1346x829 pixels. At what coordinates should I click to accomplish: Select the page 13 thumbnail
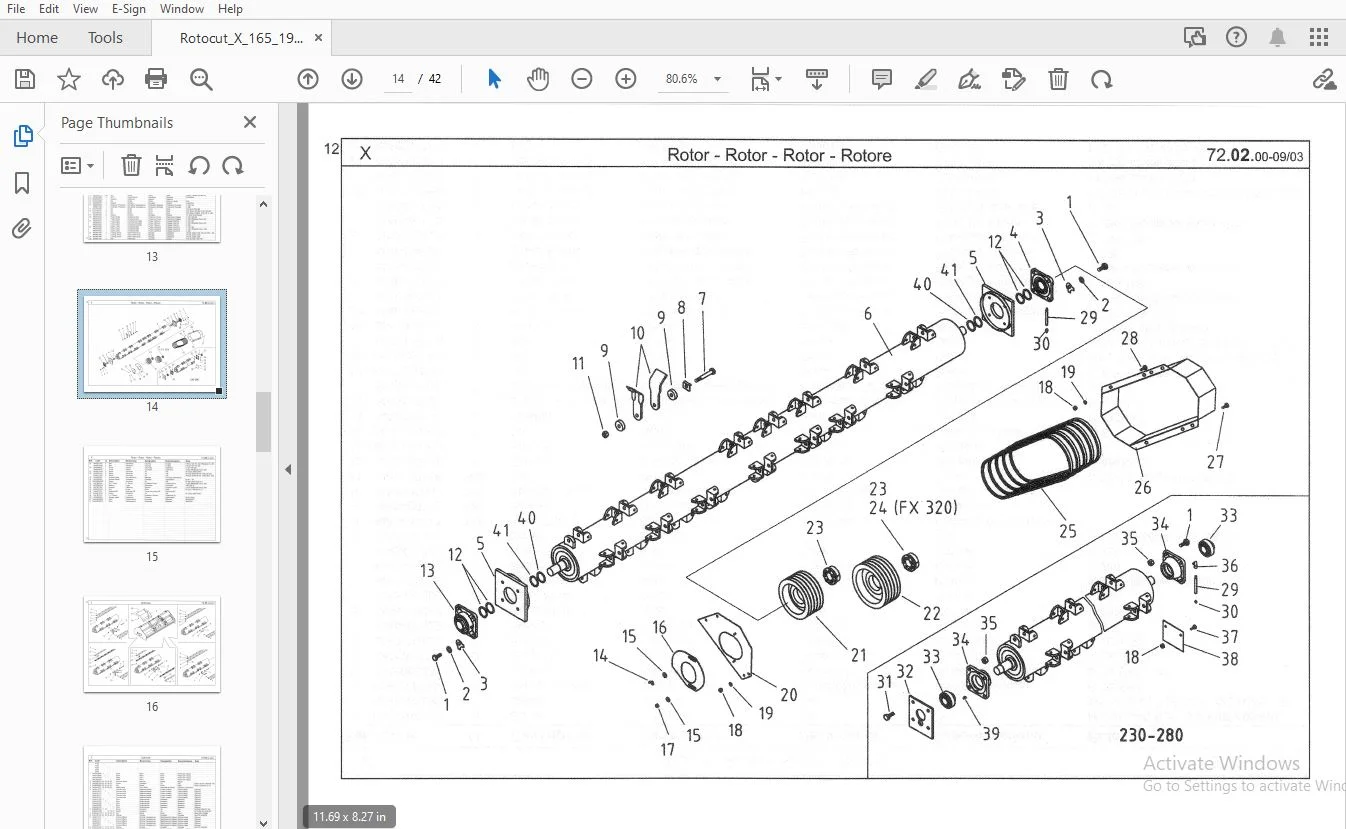152,218
